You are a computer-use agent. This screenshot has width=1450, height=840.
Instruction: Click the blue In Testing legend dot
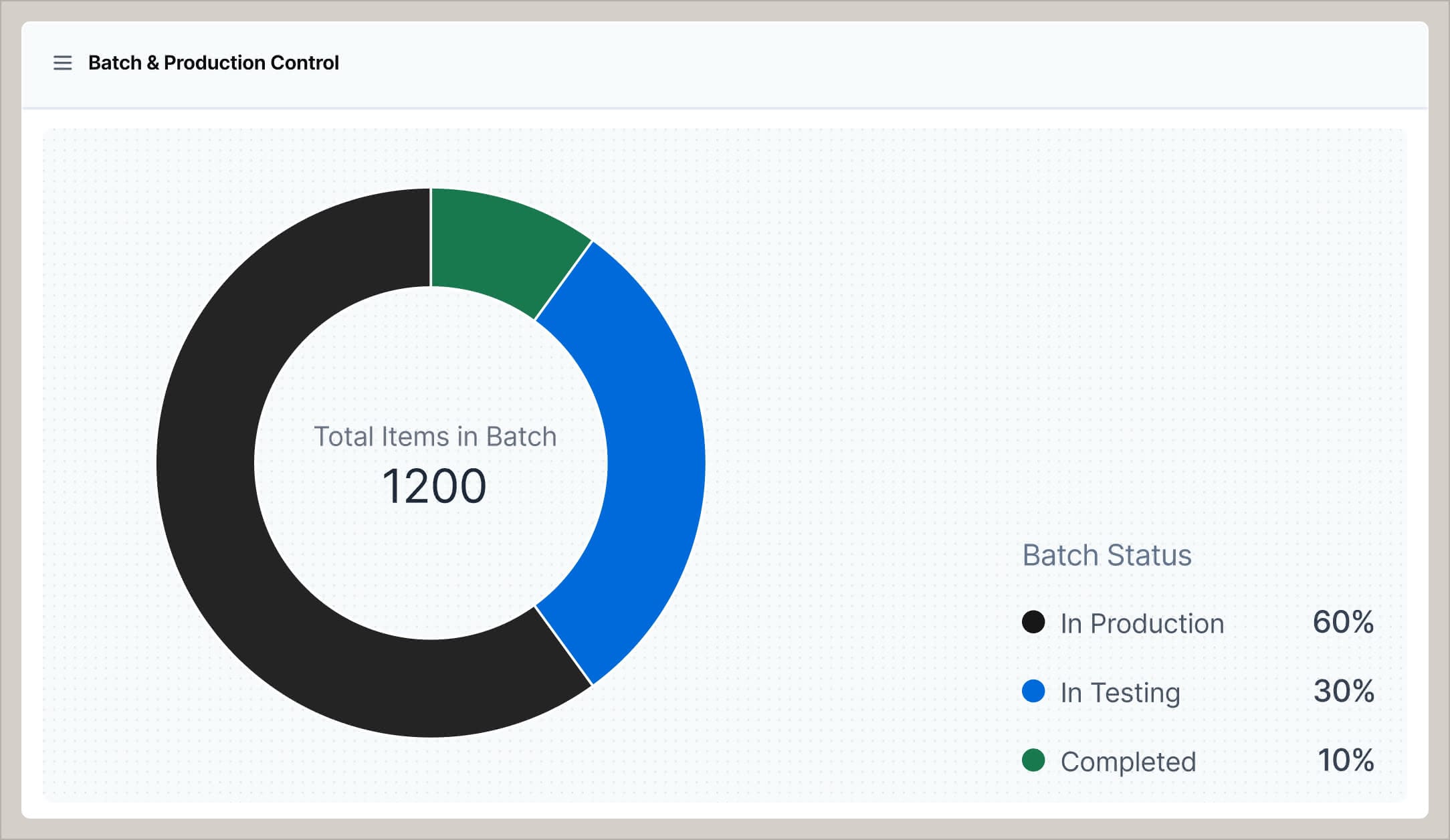tap(1034, 692)
